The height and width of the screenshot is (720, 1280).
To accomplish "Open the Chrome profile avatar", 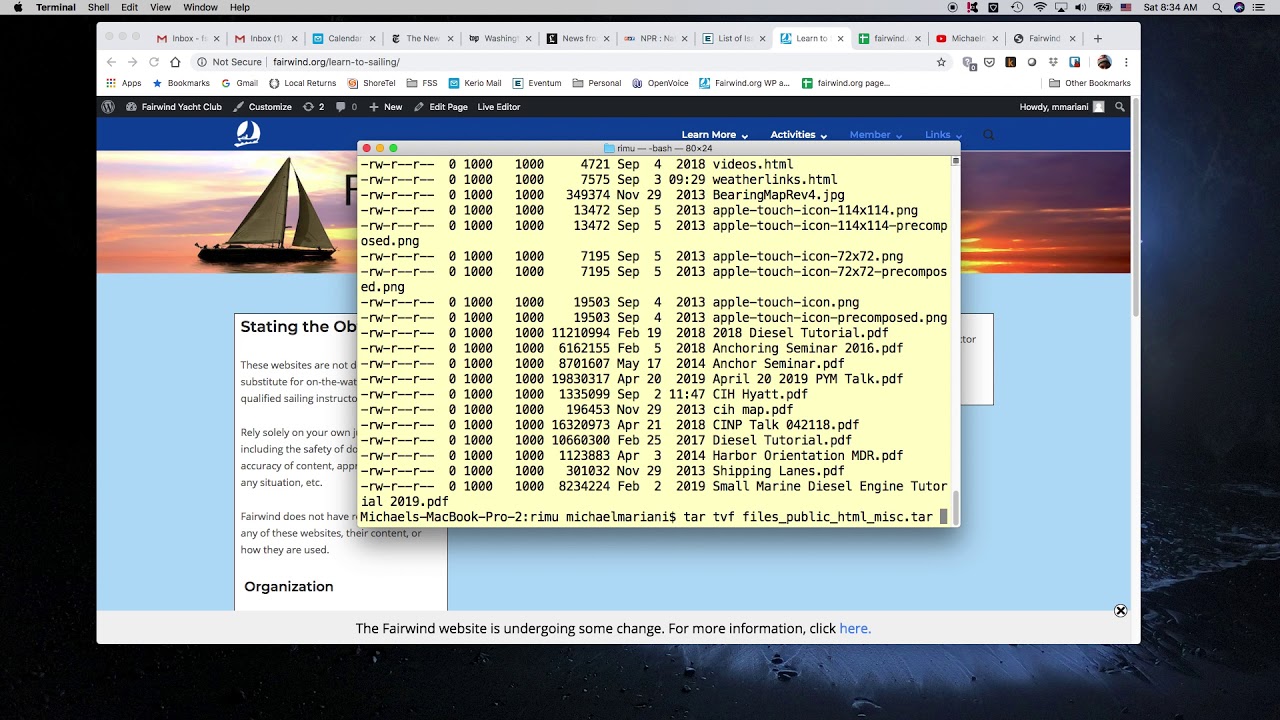I will coord(1104,62).
